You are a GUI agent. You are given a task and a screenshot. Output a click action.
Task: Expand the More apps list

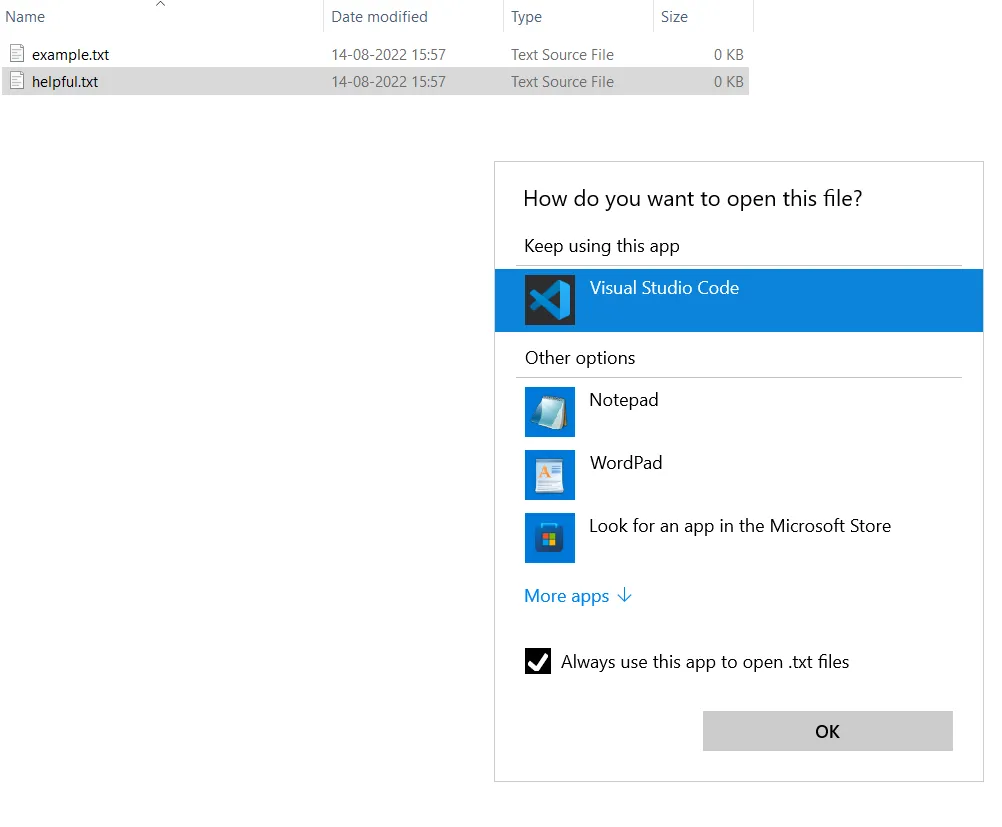click(x=578, y=596)
